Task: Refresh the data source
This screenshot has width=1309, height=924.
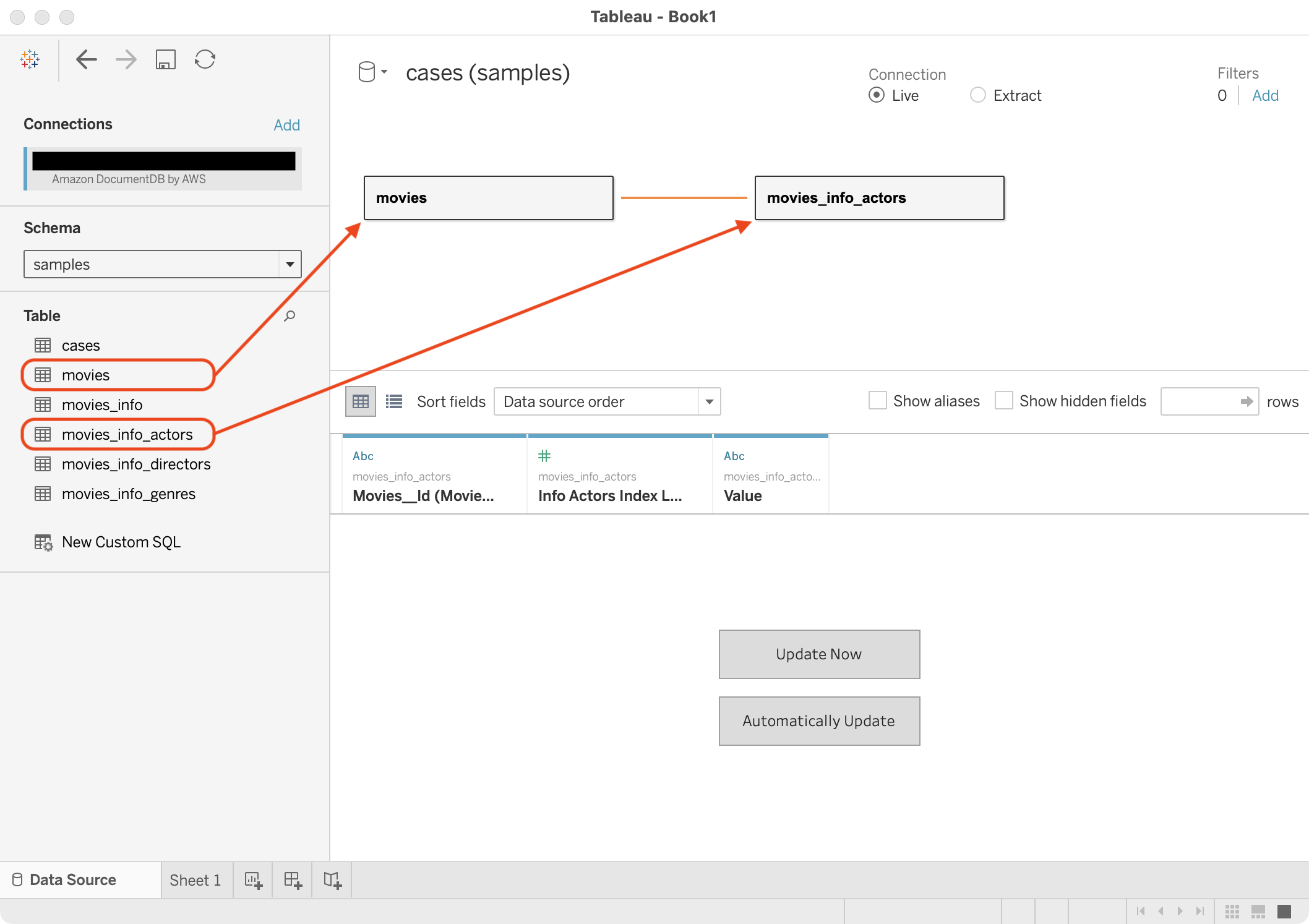Action: (205, 59)
